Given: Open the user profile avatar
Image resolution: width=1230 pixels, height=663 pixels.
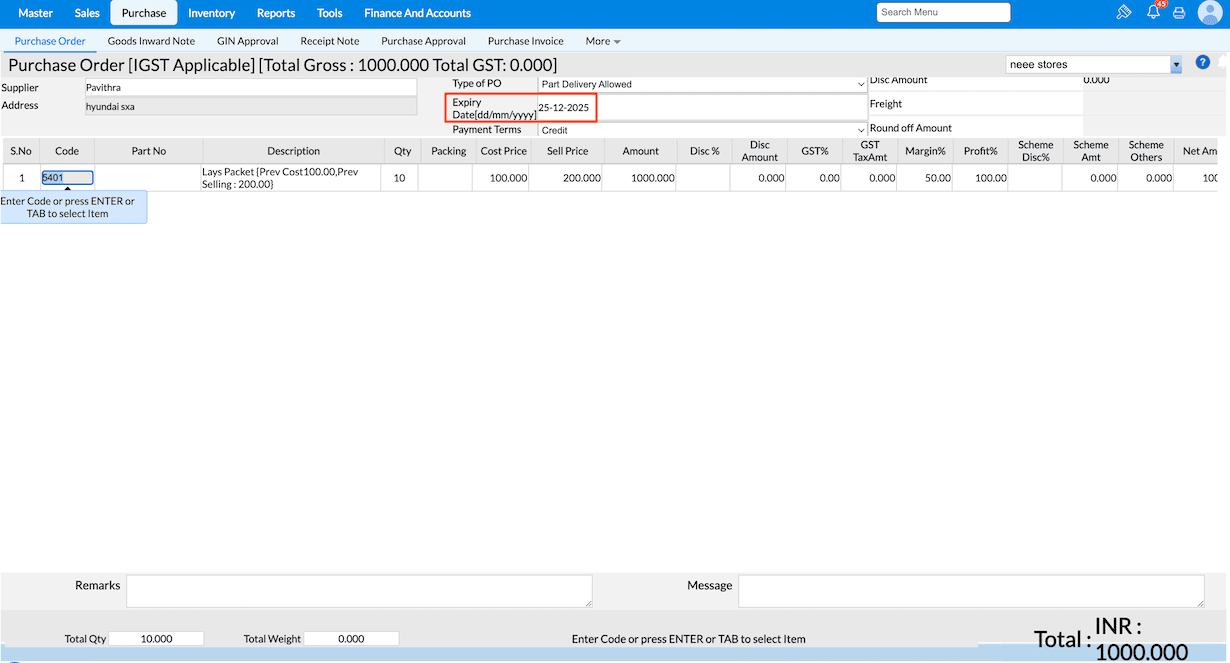Looking at the screenshot, I should (x=1209, y=13).
